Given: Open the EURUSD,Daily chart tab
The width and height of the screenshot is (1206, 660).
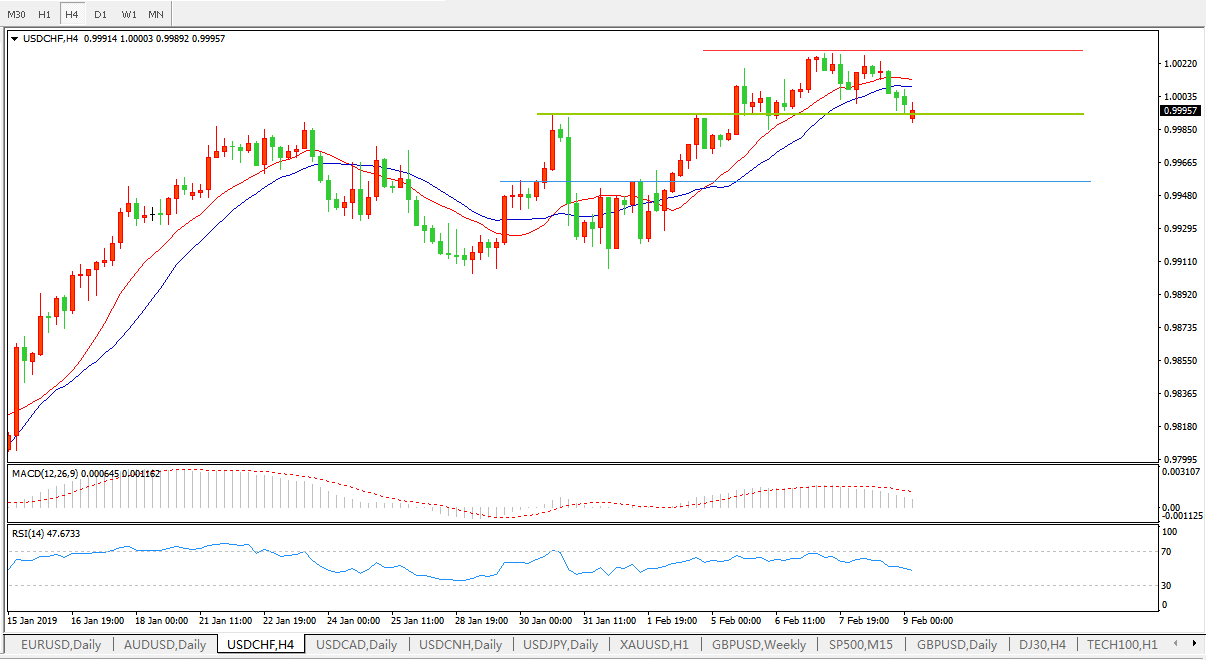Looking at the screenshot, I should (x=61, y=645).
